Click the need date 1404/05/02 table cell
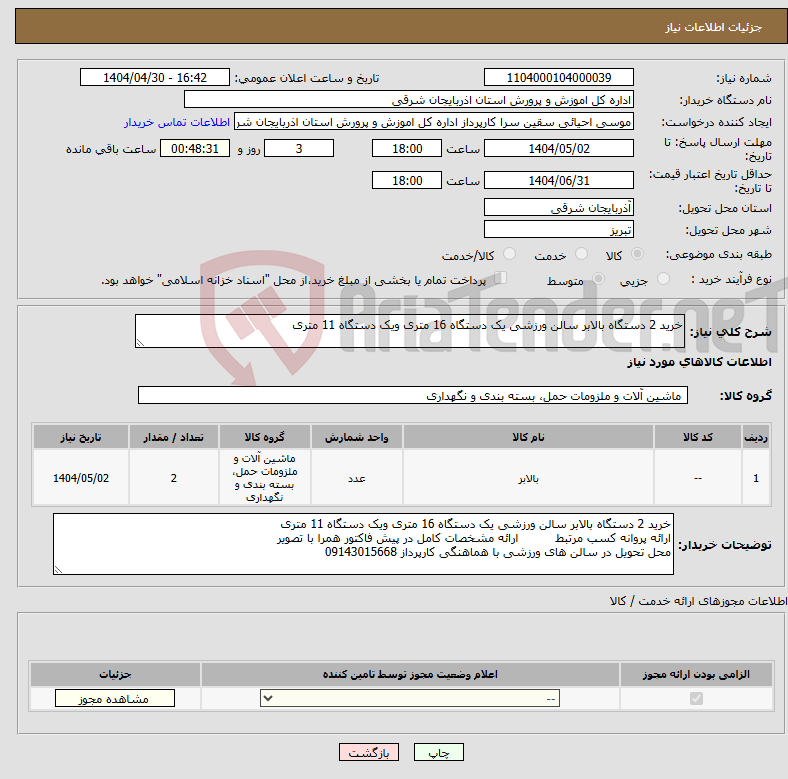The width and height of the screenshot is (788, 779). [81, 477]
